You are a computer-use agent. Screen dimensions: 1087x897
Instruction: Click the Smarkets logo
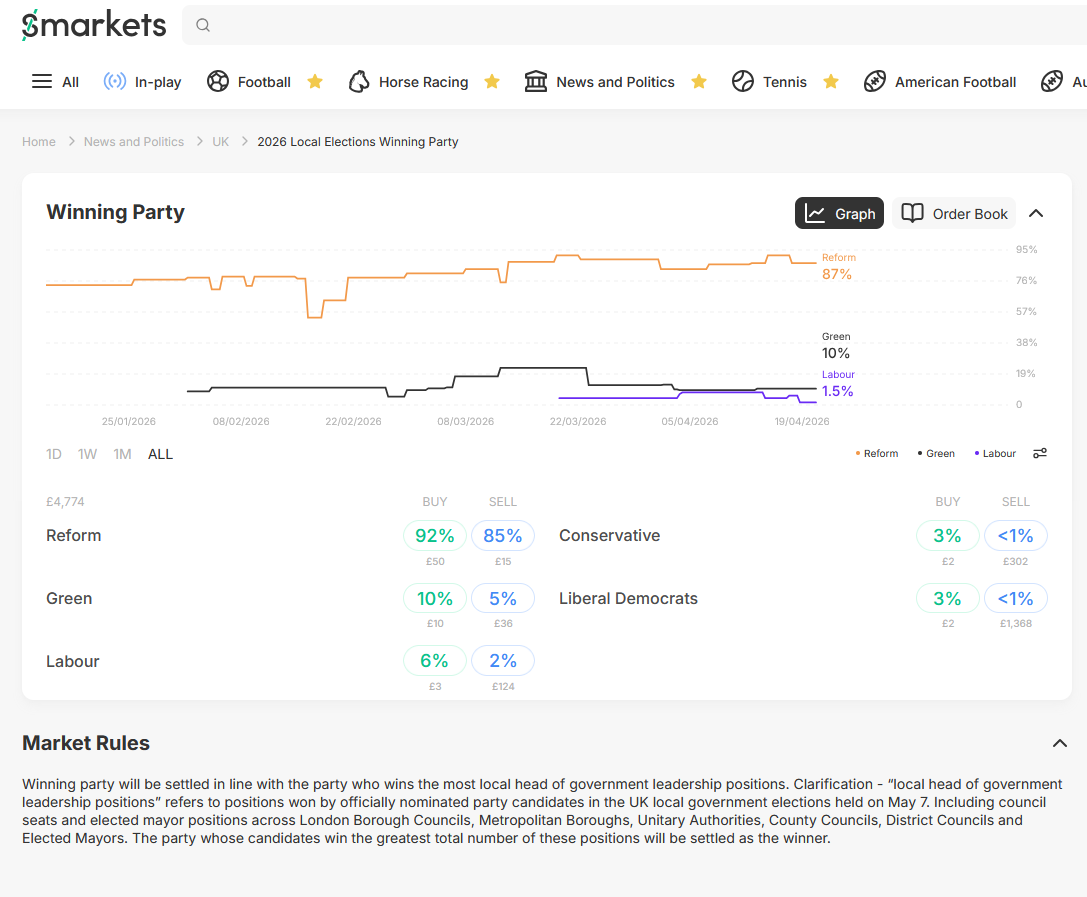tap(94, 25)
